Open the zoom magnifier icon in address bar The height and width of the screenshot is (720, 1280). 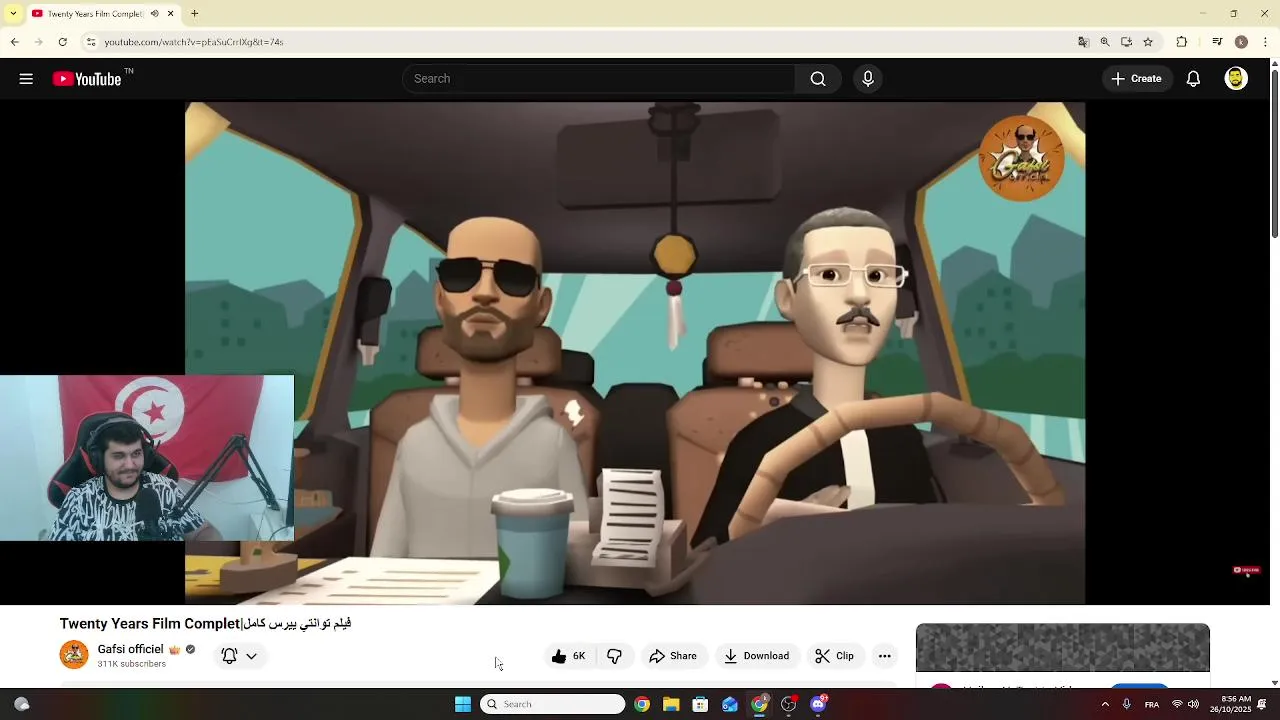click(x=1105, y=42)
